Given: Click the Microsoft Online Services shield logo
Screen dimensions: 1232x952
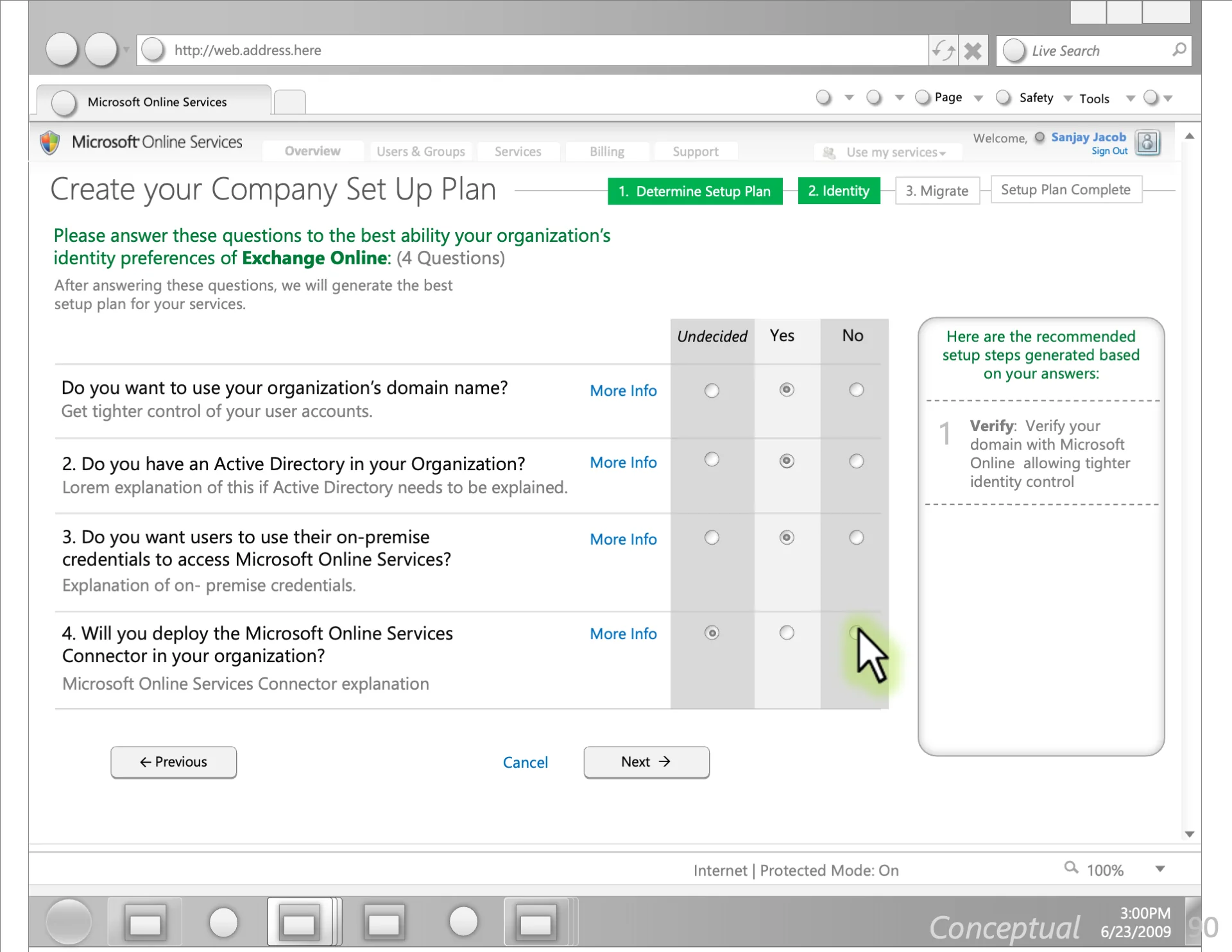Looking at the screenshot, I should tap(50, 142).
